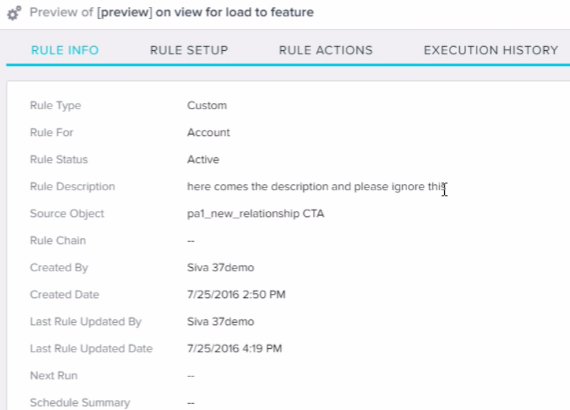The width and height of the screenshot is (570, 410).
Task: Click the last updated date 7/25/2016 4:19 PM
Action: (x=234, y=349)
